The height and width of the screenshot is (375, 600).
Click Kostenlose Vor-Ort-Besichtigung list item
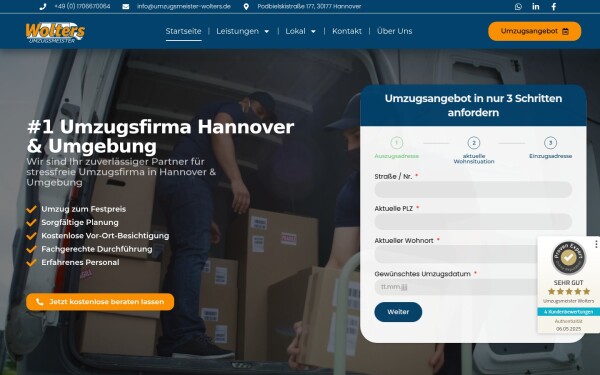click(x=105, y=236)
